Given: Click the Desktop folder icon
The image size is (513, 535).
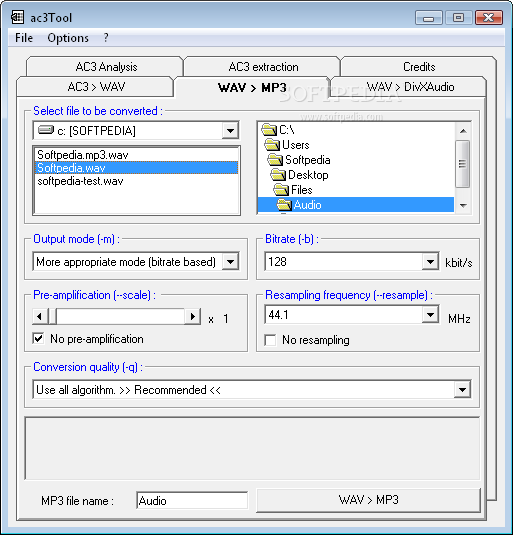Looking at the screenshot, I should pos(278,175).
